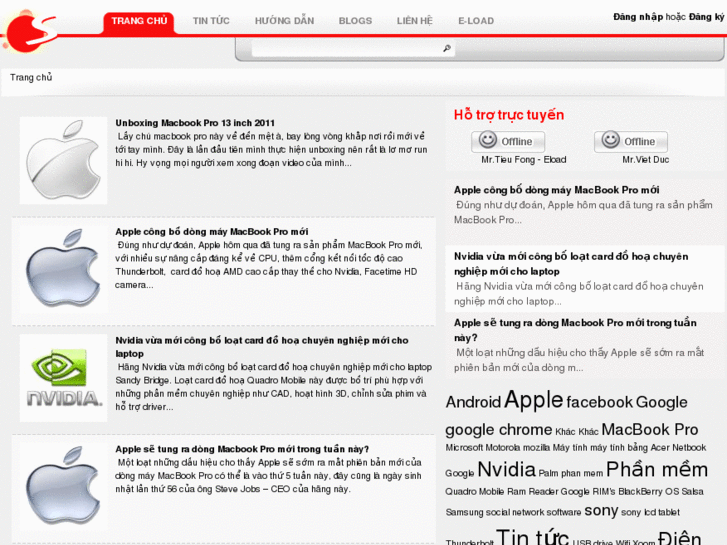Screen dimensions: 727x545
Task: Select the social network tag
Action: point(513,513)
